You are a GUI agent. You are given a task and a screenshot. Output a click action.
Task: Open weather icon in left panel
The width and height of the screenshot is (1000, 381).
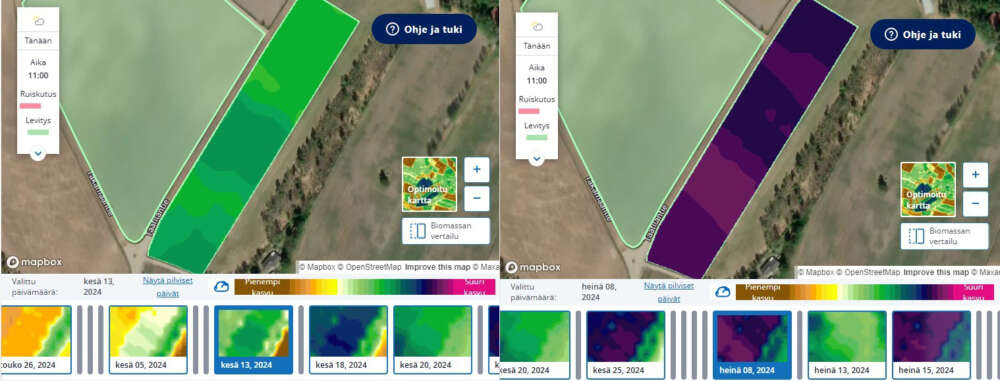click(39, 21)
